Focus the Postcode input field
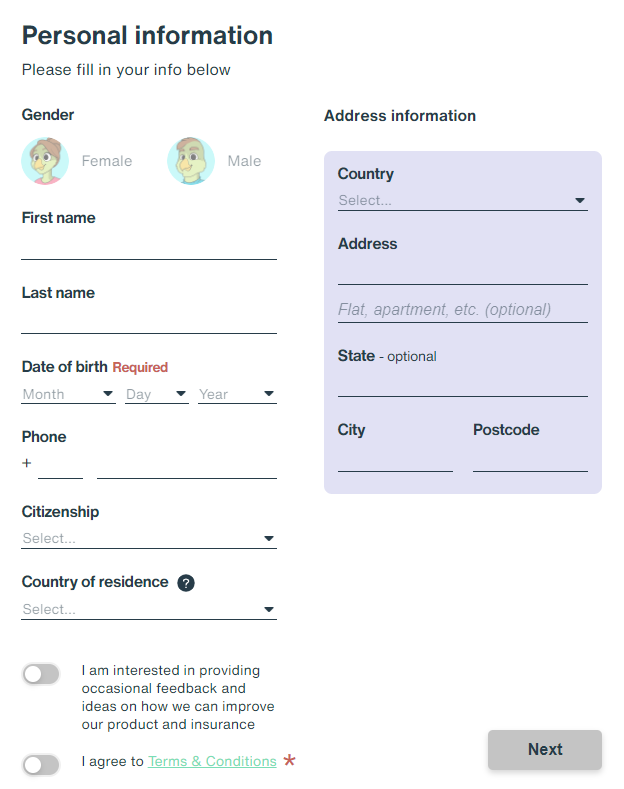Image resolution: width=624 pixels, height=789 pixels. coord(530,459)
